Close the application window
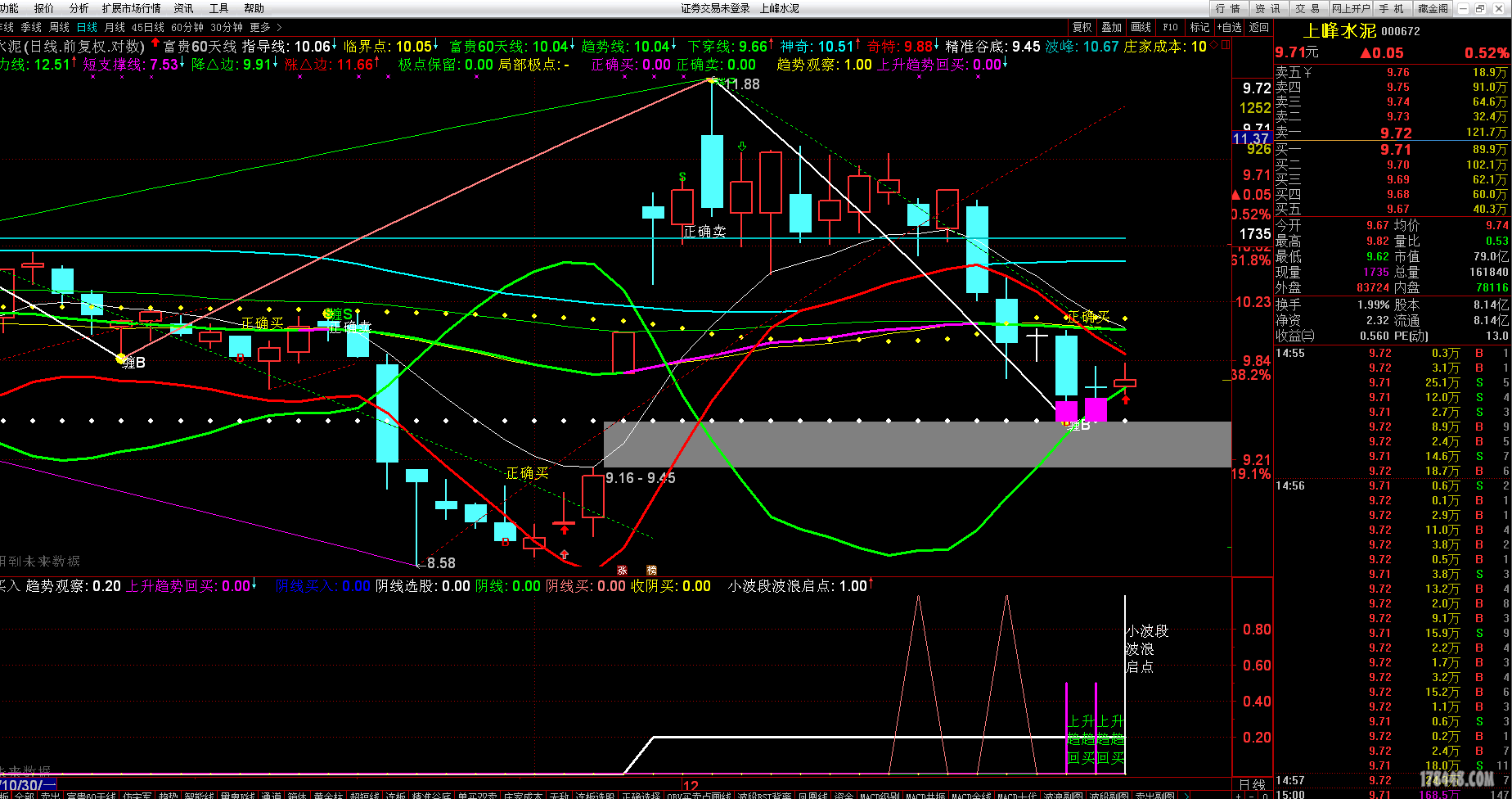 point(1498,8)
